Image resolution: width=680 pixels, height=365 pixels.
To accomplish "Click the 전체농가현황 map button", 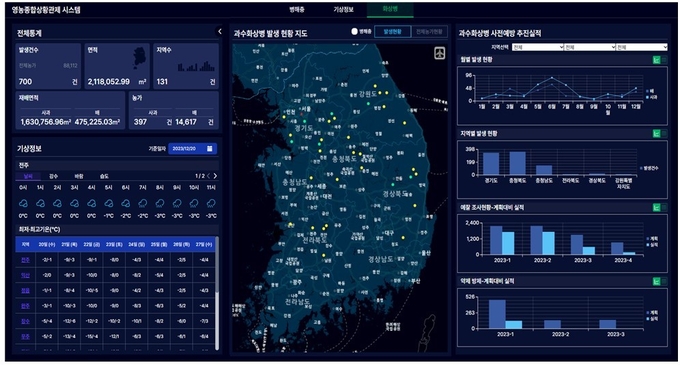I will coord(429,32).
